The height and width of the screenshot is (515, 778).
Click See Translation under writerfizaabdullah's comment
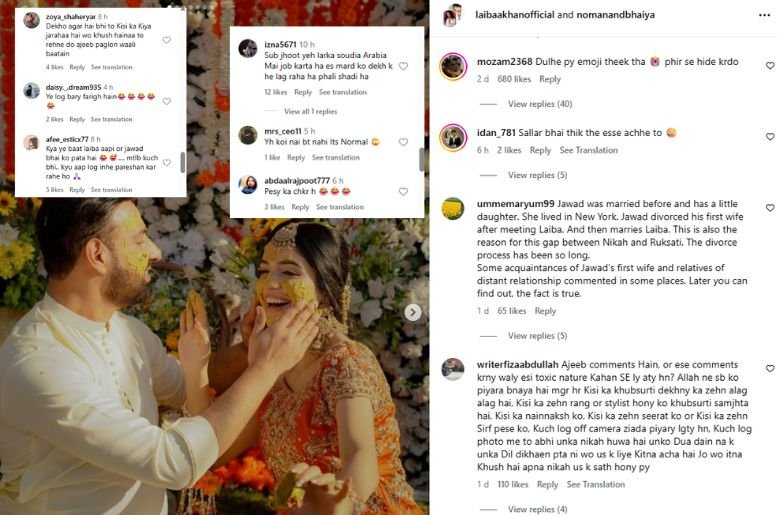(596, 485)
